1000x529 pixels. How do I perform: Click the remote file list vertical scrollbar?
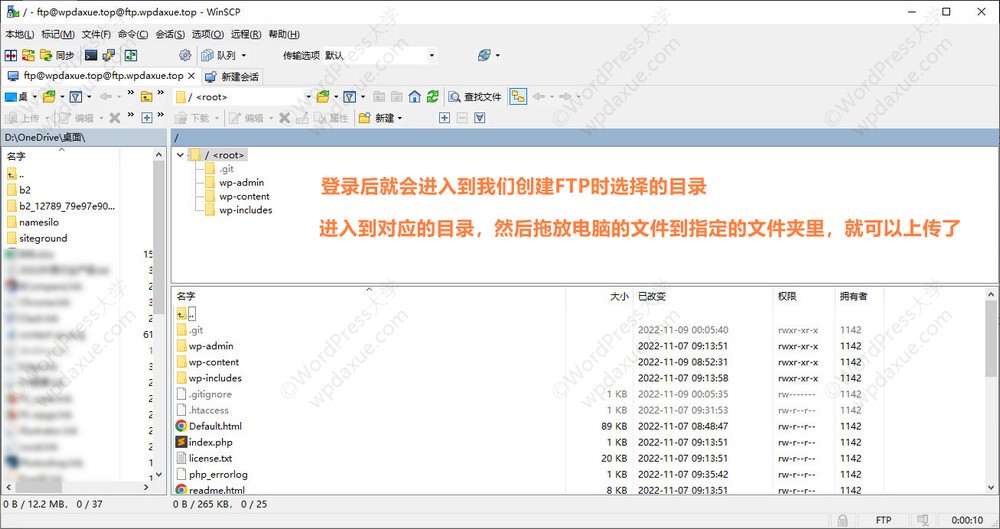click(x=991, y=390)
